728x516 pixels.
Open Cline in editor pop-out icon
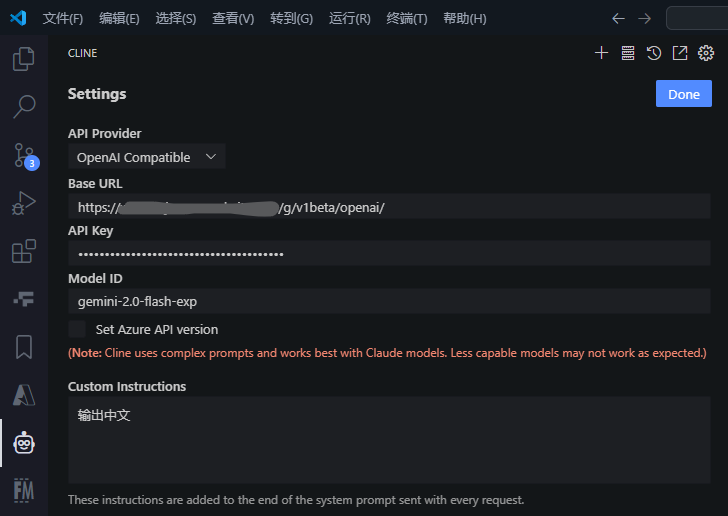pyautogui.click(x=680, y=53)
